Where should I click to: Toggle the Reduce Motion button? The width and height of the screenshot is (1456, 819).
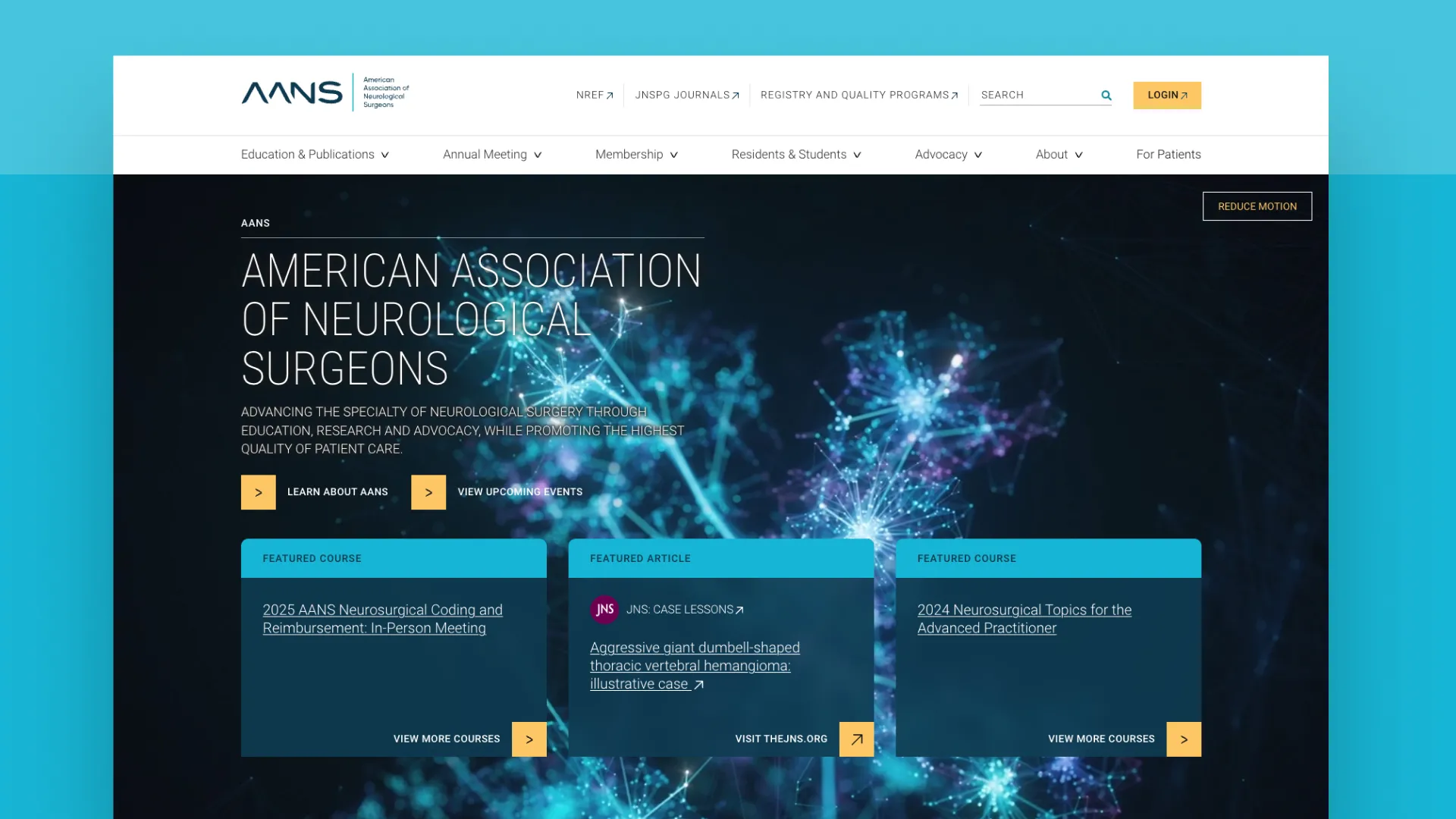click(1257, 206)
